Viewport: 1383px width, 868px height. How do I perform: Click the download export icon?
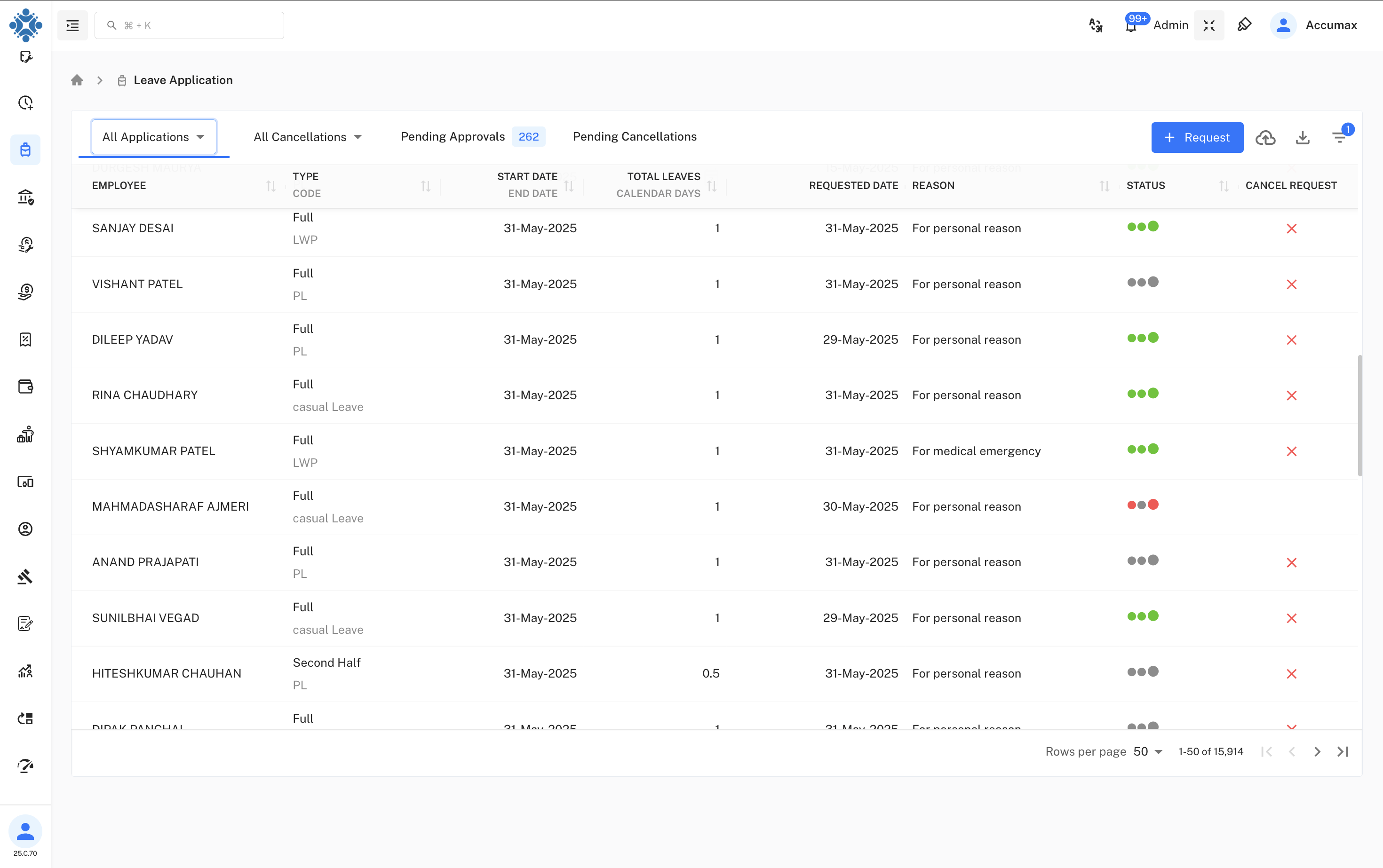pos(1303,137)
